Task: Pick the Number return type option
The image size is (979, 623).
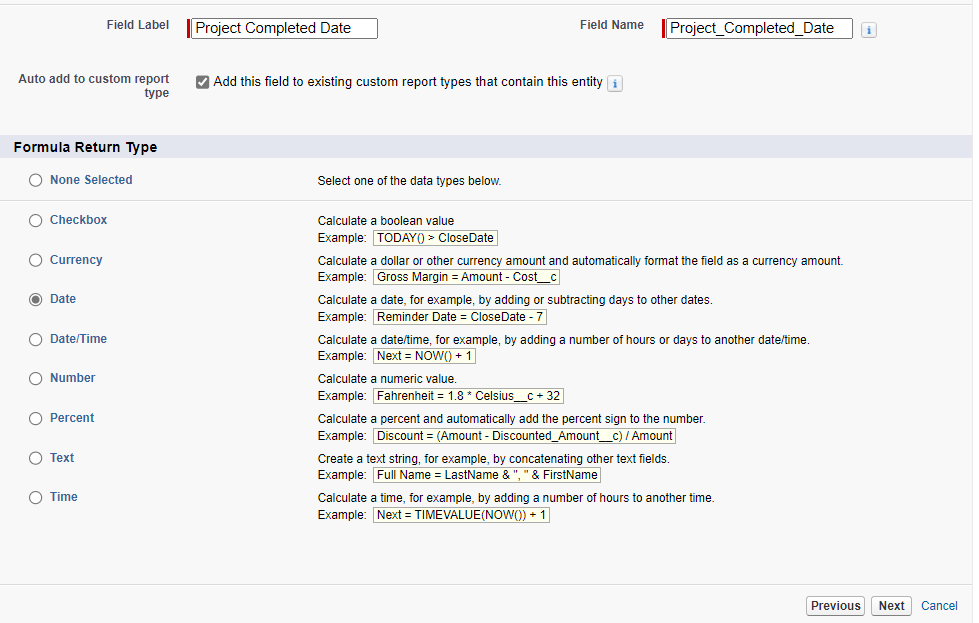Action: coord(36,379)
